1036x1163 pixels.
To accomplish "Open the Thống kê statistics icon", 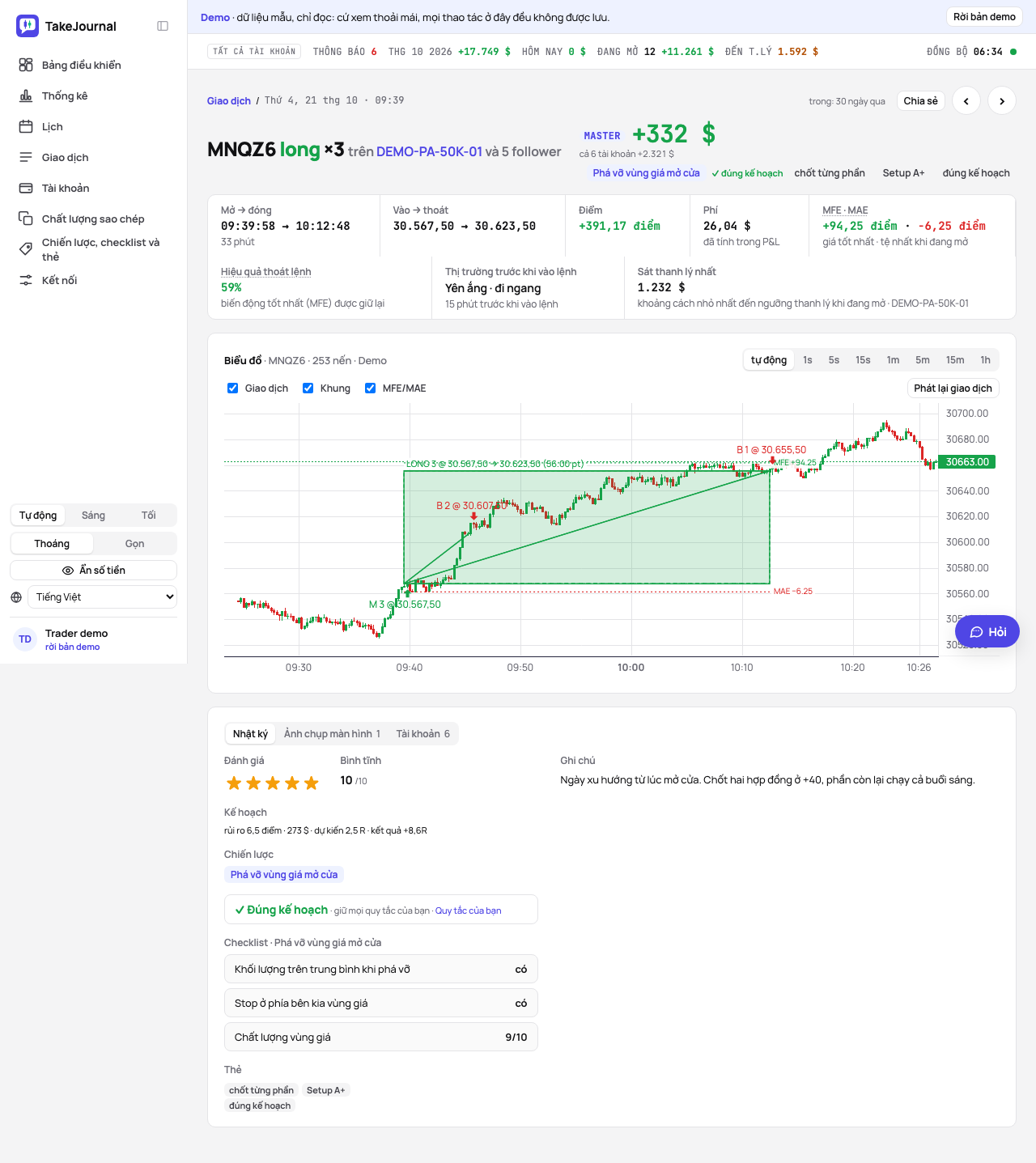I will pos(26,96).
